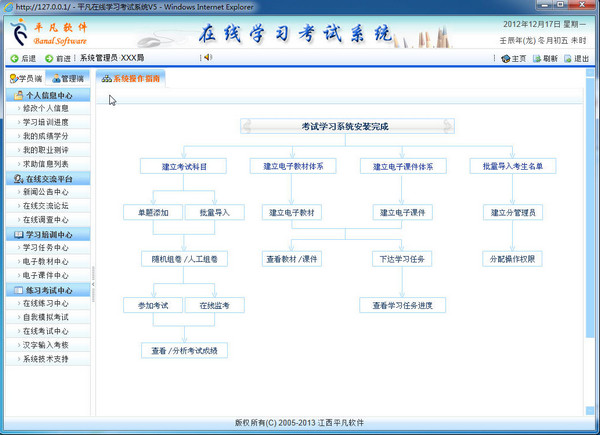600x435 pixels.
Task: Collapse the 学习培训中心 section header
Action: click(x=46, y=234)
